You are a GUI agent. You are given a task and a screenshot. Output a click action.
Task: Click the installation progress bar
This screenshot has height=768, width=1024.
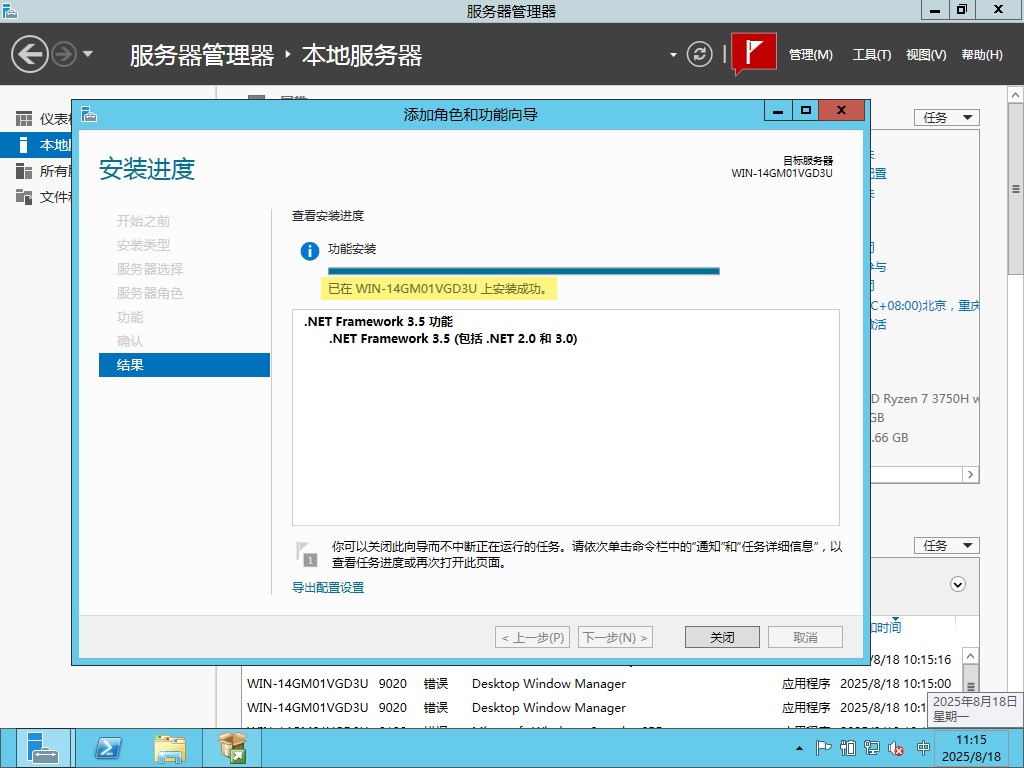[524, 271]
